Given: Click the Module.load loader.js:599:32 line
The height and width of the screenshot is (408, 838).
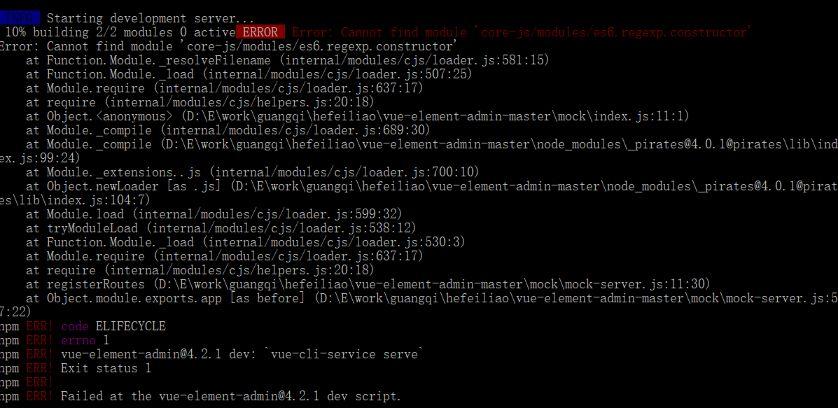Looking at the screenshot, I should 214,214.
